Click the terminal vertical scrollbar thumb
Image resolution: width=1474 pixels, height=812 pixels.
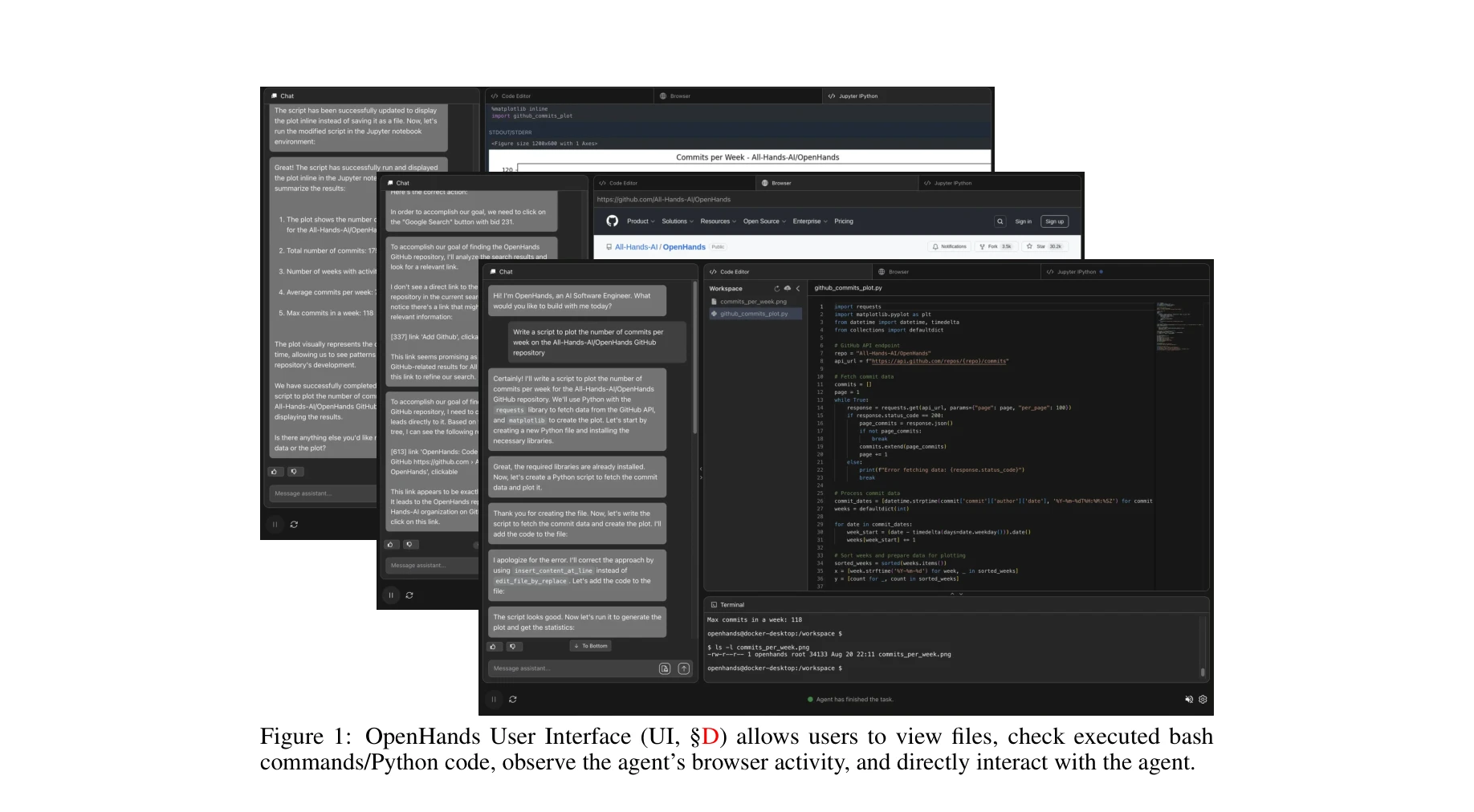click(x=1202, y=672)
